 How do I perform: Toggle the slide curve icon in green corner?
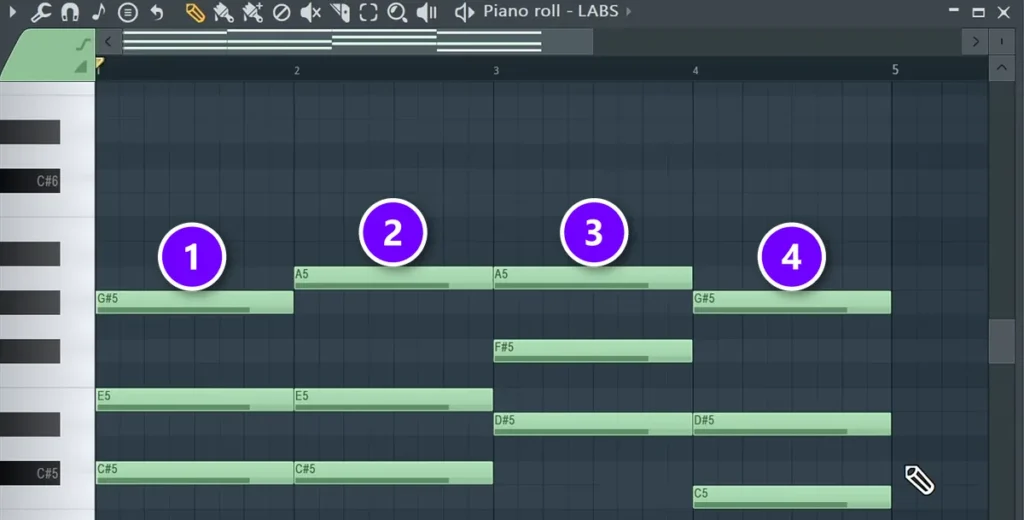click(82, 44)
